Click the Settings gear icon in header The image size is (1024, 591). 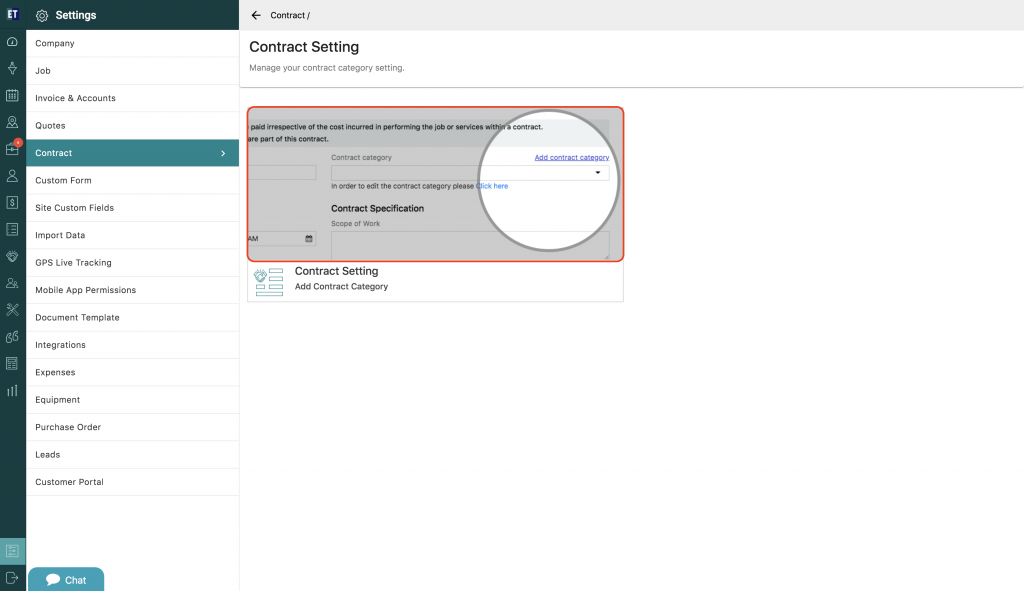pos(42,16)
